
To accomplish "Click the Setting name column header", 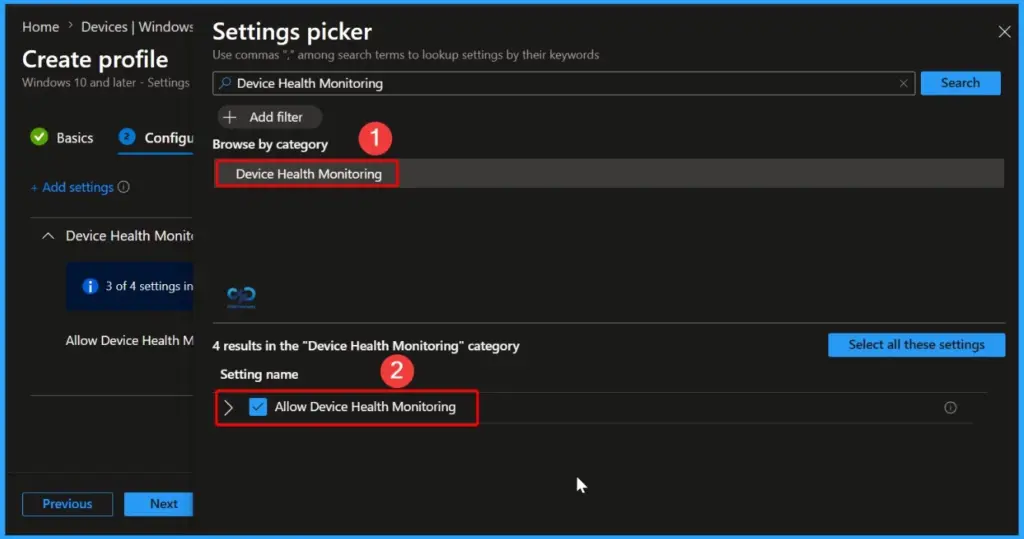I will [259, 374].
